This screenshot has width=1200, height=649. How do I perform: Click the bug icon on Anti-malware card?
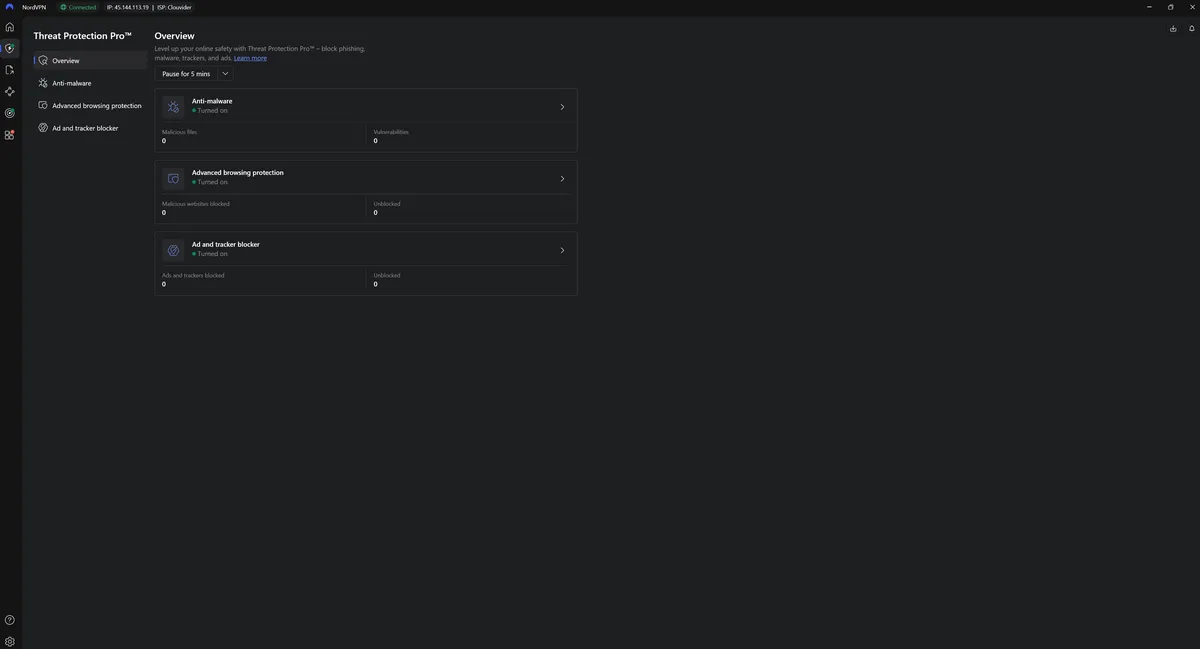tap(173, 106)
